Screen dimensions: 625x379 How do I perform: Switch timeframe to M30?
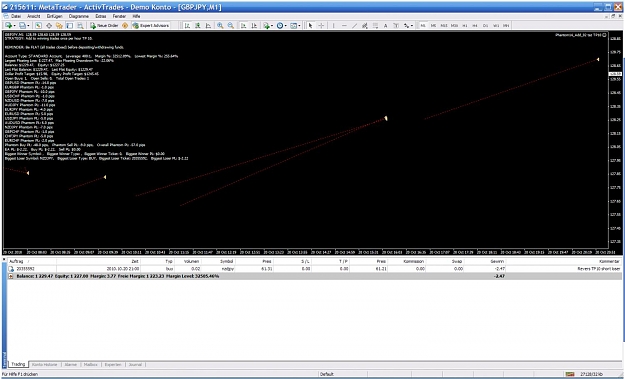[454, 26]
